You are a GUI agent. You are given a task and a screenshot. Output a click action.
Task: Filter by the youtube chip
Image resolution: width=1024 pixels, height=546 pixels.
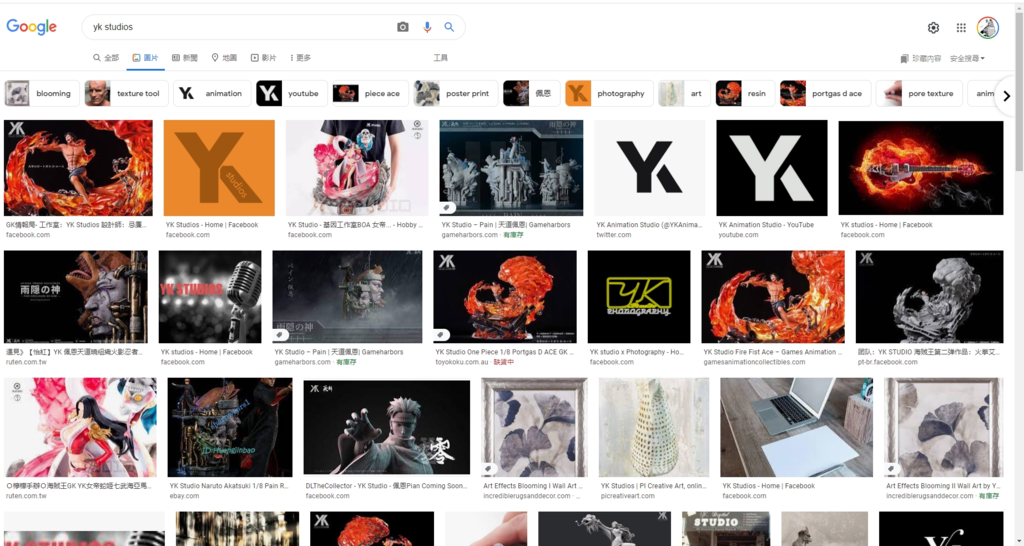[x=292, y=93]
